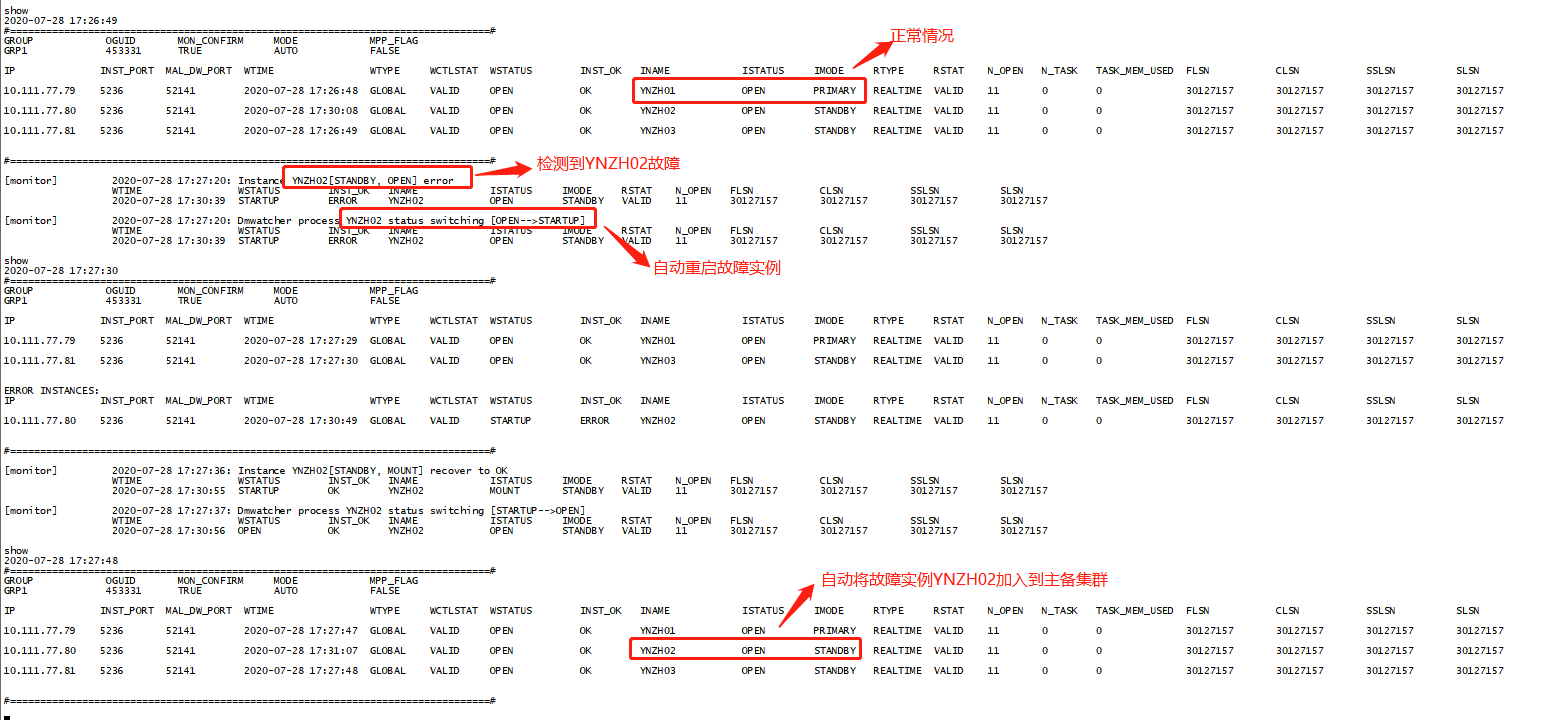
Task: Select the WTIME cell 2020-07-28 17:30:49
Action: coord(301,421)
